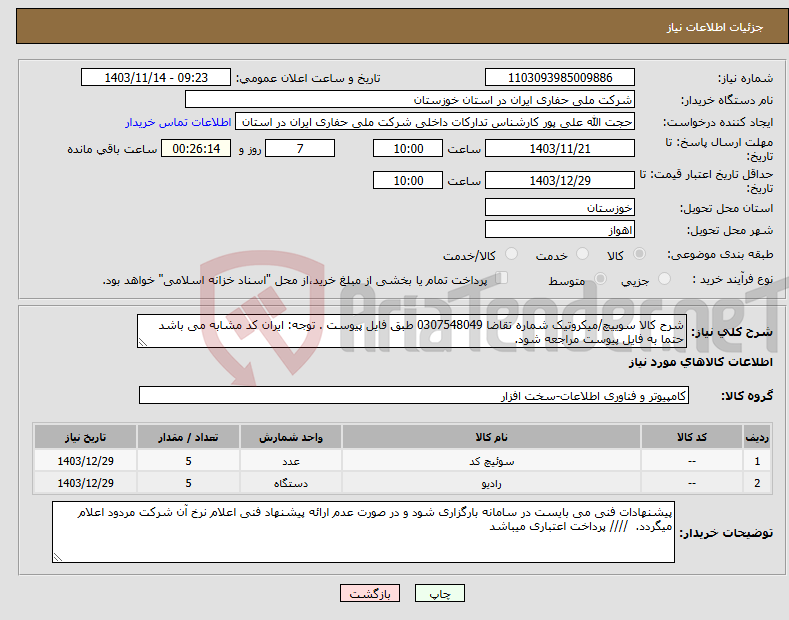Click the delivery province field خوزستان
Screen dimensions: 789x620
click(560, 207)
